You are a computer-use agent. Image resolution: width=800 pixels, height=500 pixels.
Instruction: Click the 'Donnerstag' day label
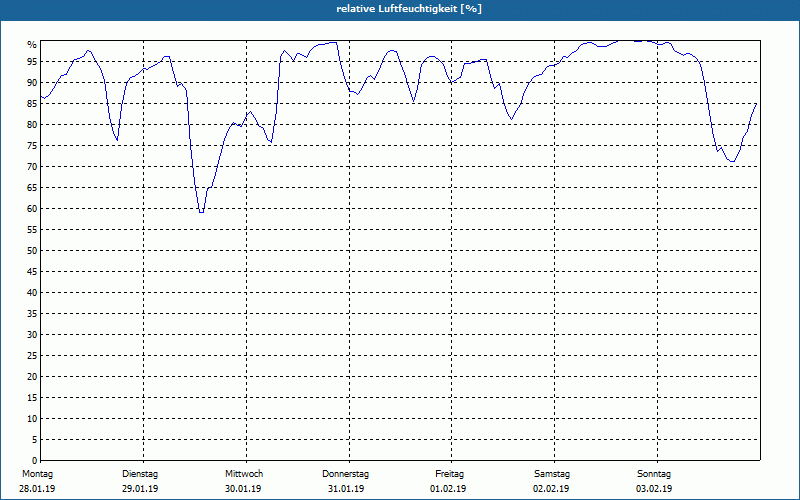click(x=345, y=474)
